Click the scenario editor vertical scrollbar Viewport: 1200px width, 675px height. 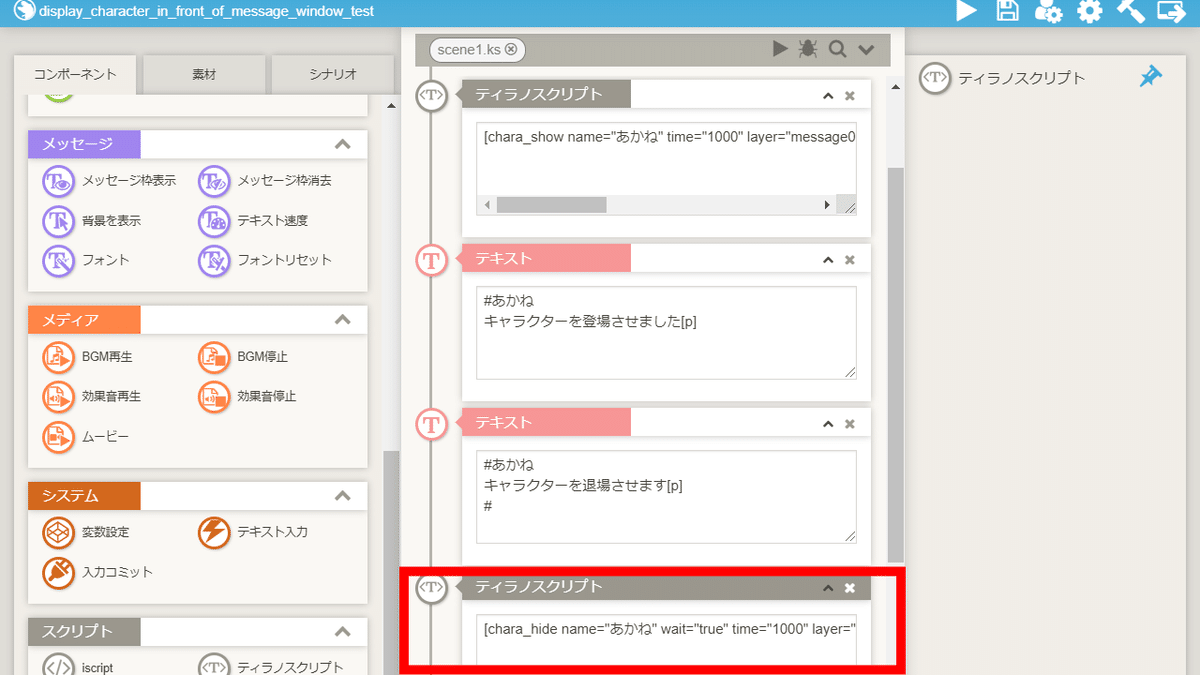click(895, 365)
